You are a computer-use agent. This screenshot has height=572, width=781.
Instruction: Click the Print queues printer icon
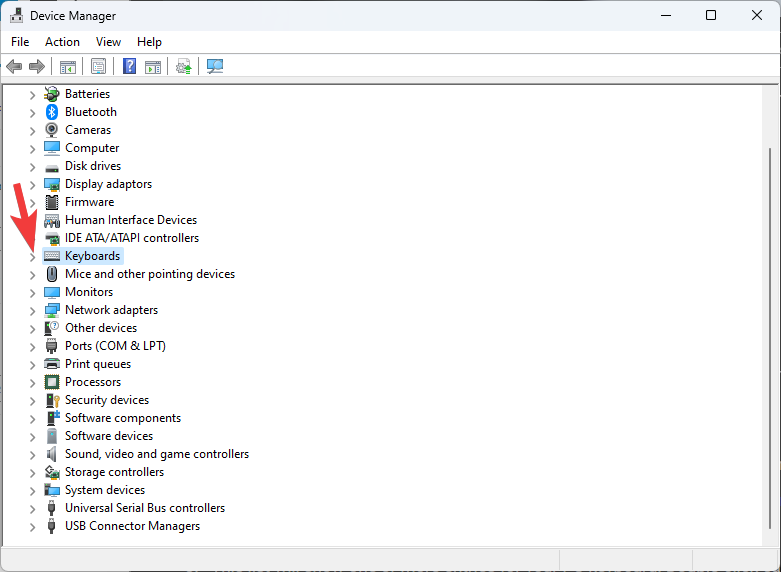pos(52,364)
